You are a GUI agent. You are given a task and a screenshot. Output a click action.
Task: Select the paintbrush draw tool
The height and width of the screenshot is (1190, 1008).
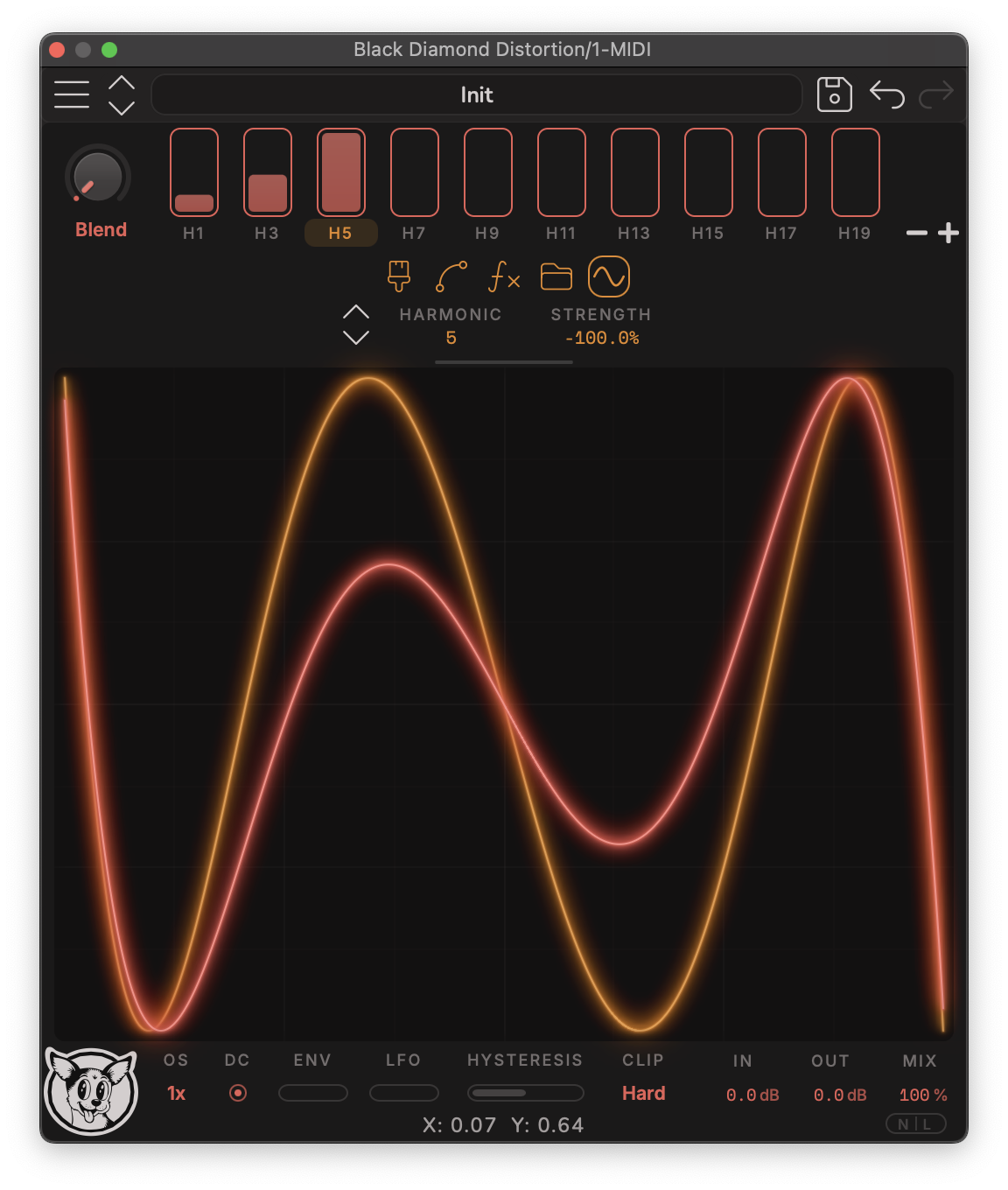coord(399,276)
